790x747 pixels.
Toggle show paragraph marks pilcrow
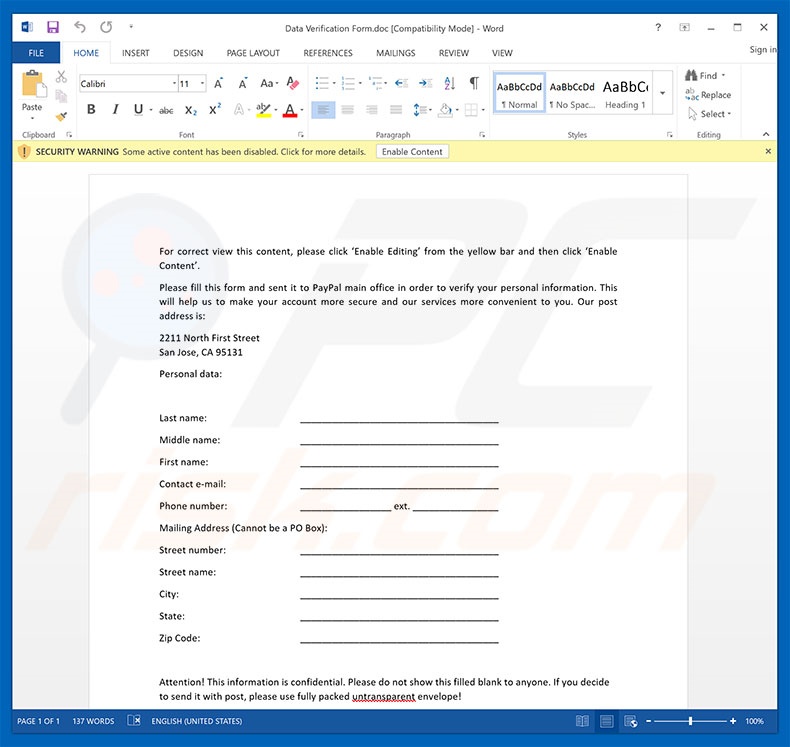(474, 83)
